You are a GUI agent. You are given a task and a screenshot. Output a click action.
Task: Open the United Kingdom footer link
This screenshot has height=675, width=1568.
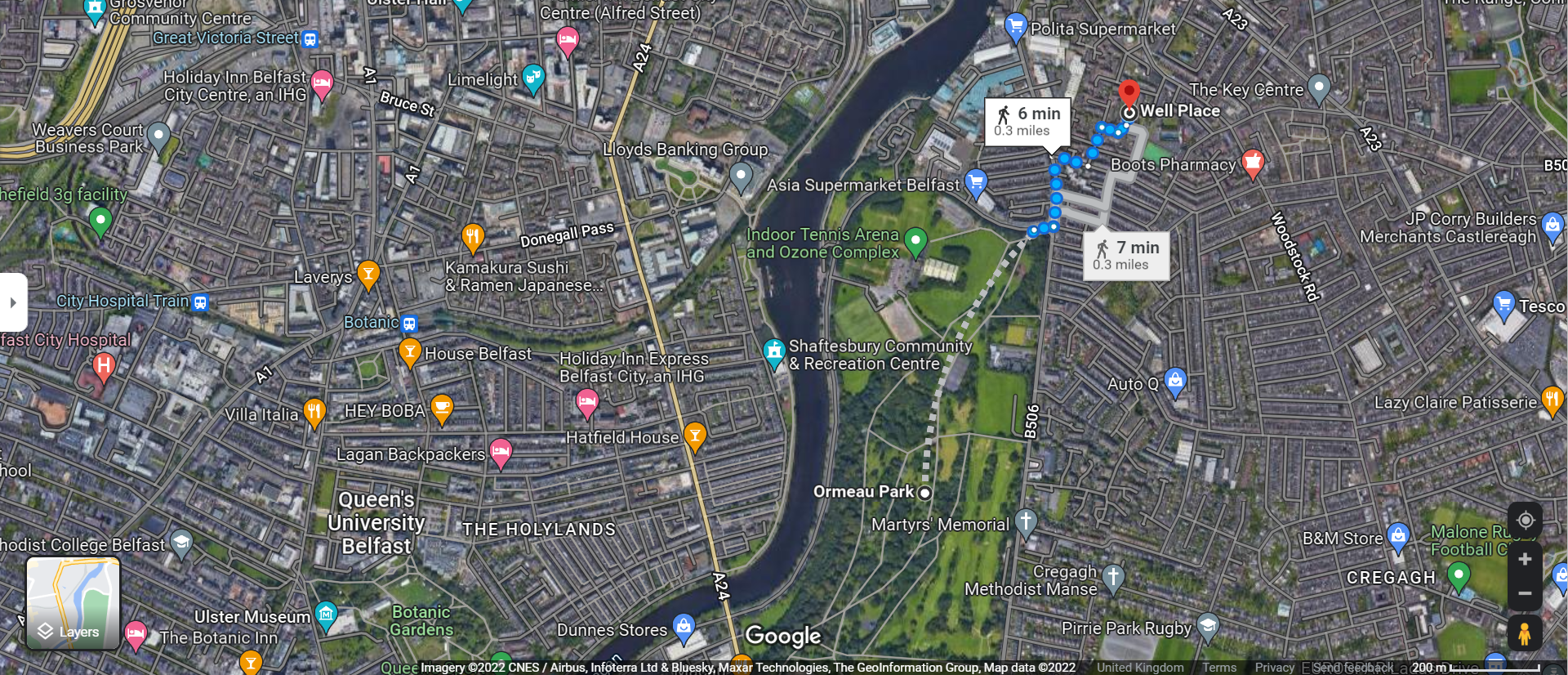(x=1140, y=668)
